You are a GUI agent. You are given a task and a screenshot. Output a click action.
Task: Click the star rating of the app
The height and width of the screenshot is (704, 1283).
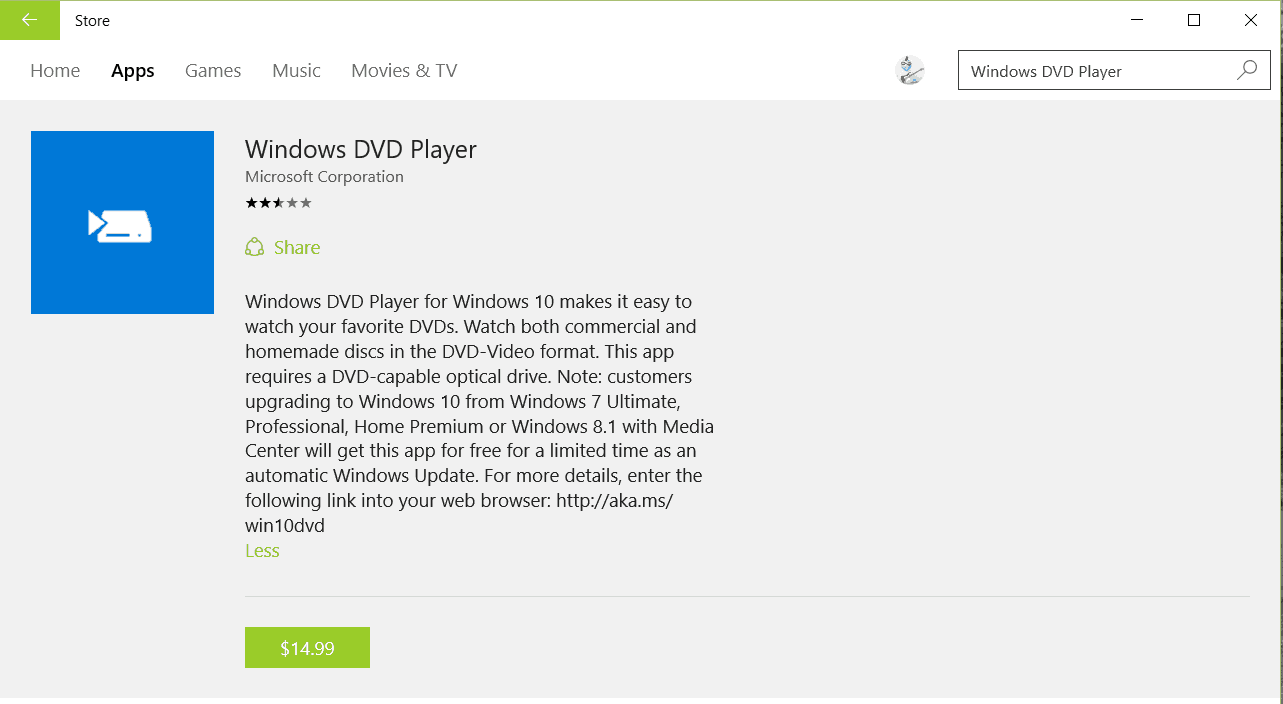pyautogui.click(x=278, y=203)
